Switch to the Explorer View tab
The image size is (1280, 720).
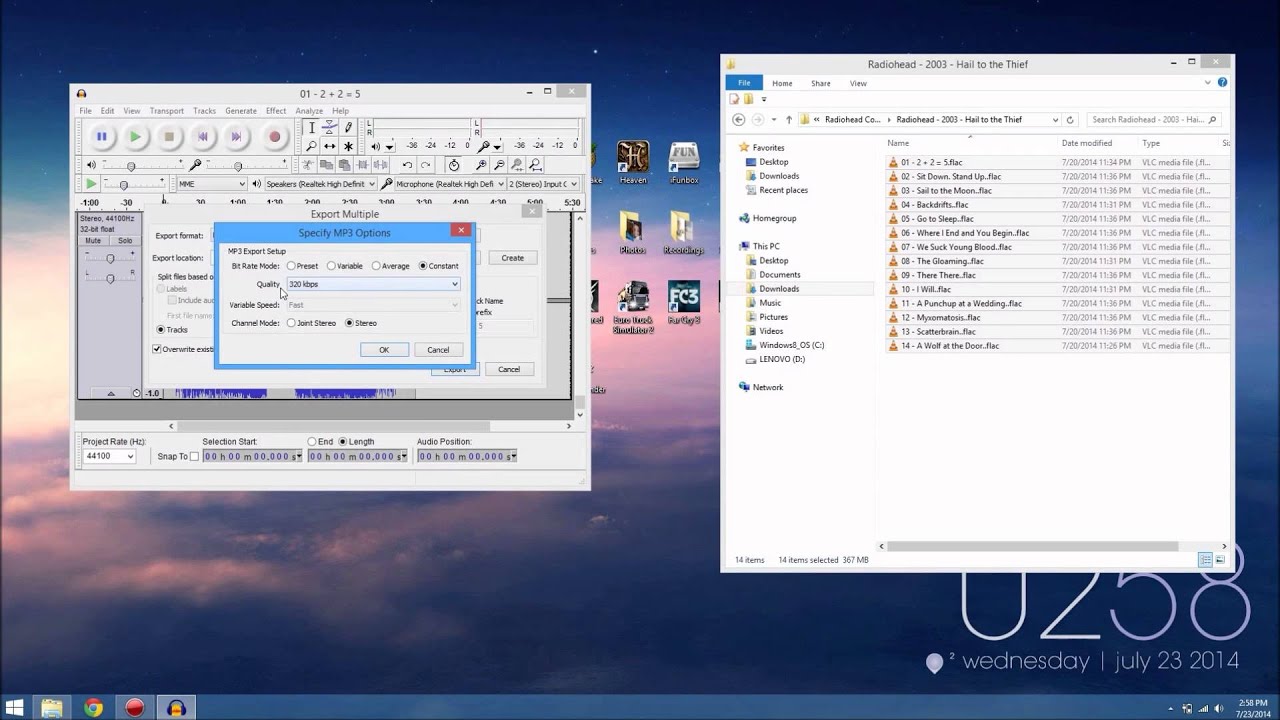click(859, 84)
